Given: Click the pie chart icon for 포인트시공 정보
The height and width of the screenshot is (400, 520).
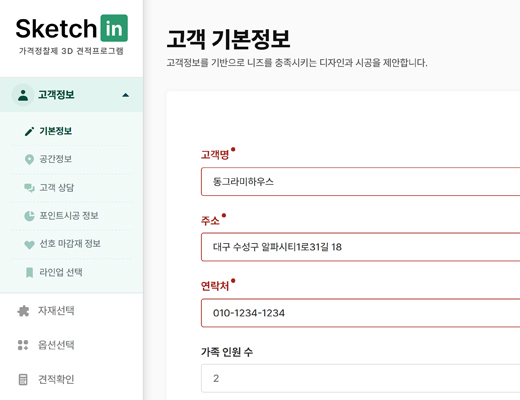Looking at the screenshot, I should tap(29, 216).
